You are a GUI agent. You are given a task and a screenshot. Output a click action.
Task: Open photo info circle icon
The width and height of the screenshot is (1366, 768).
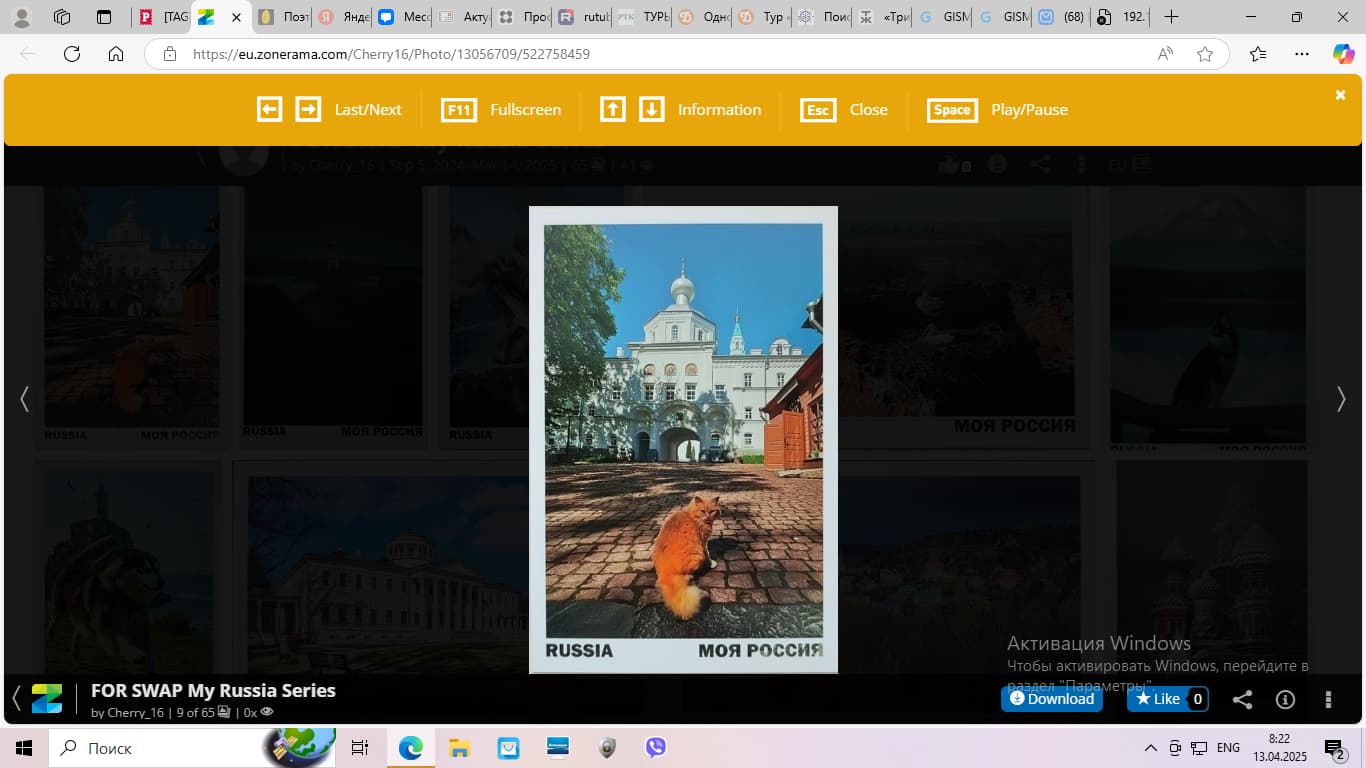pos(1285,700)
